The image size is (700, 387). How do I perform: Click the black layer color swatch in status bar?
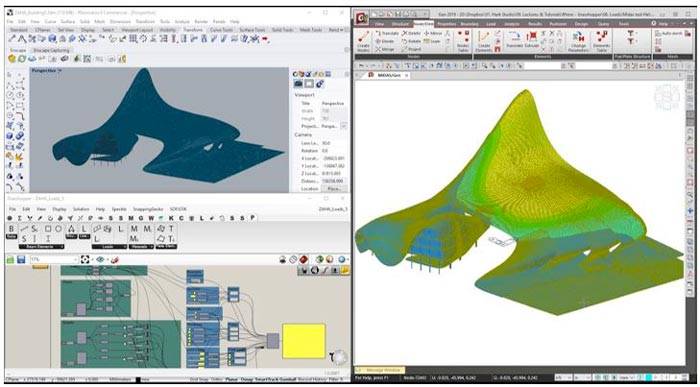(138, 380)
